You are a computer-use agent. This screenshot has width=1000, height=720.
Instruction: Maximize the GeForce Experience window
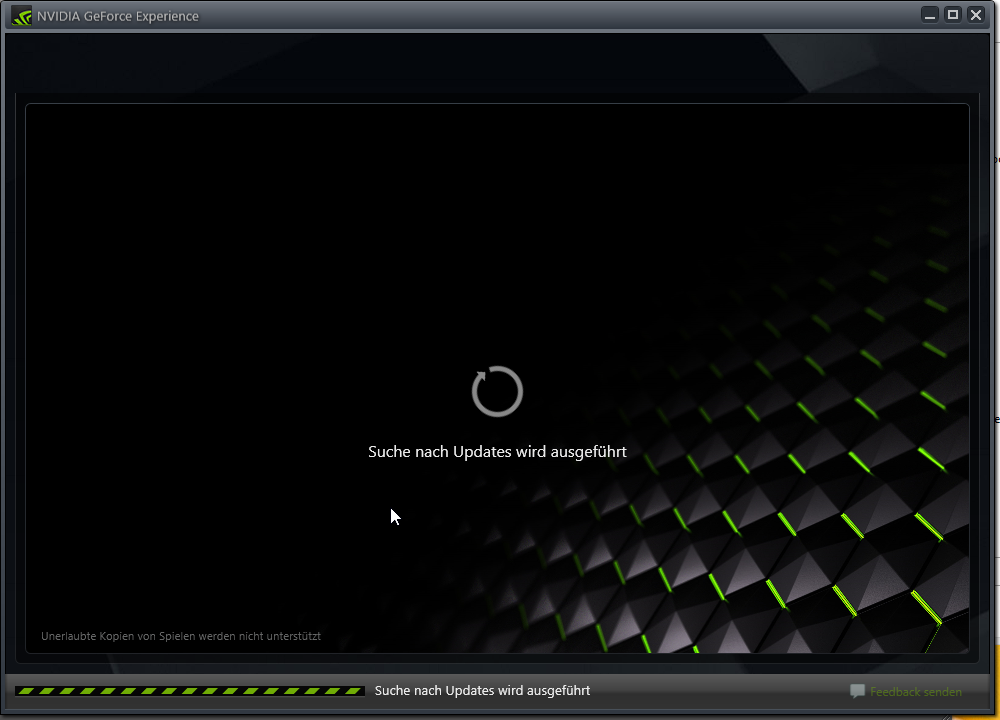953,14
